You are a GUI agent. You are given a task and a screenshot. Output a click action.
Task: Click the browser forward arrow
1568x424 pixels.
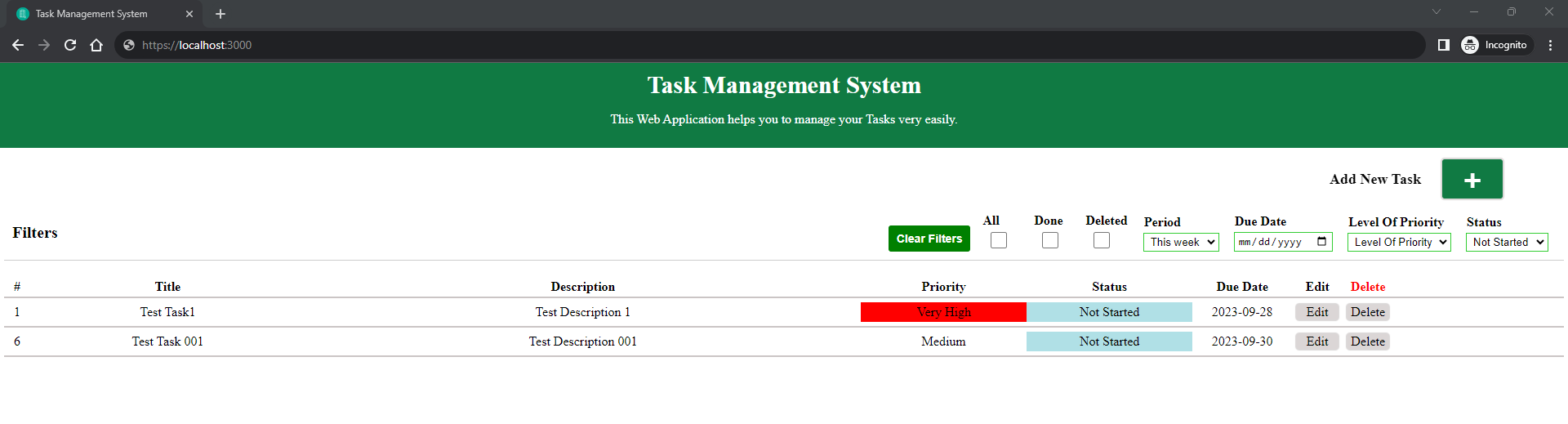[x=44, y=45]
